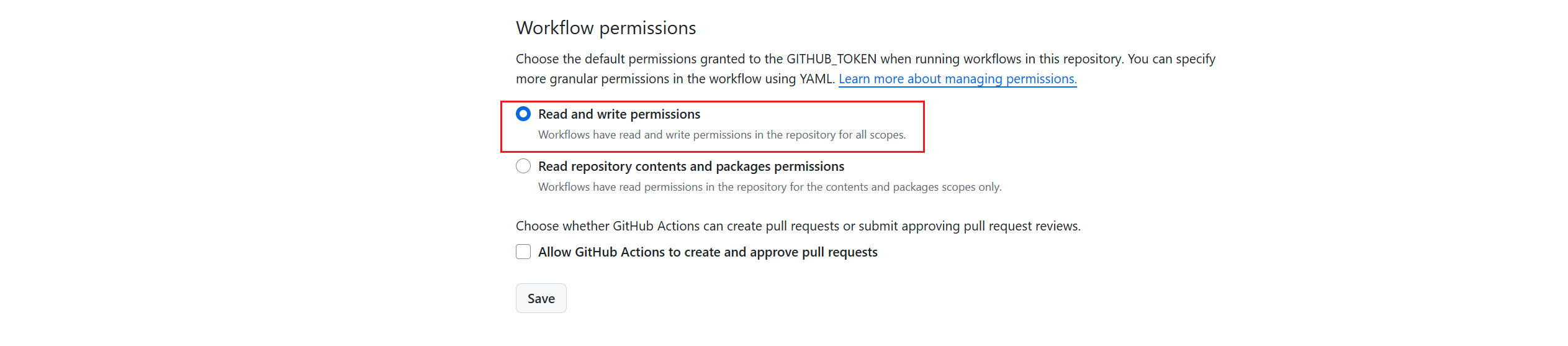Enable the Allow GitHub Actions pull requests checkbox
This screenshot has height=346, width=1568.
pos(523,252)
